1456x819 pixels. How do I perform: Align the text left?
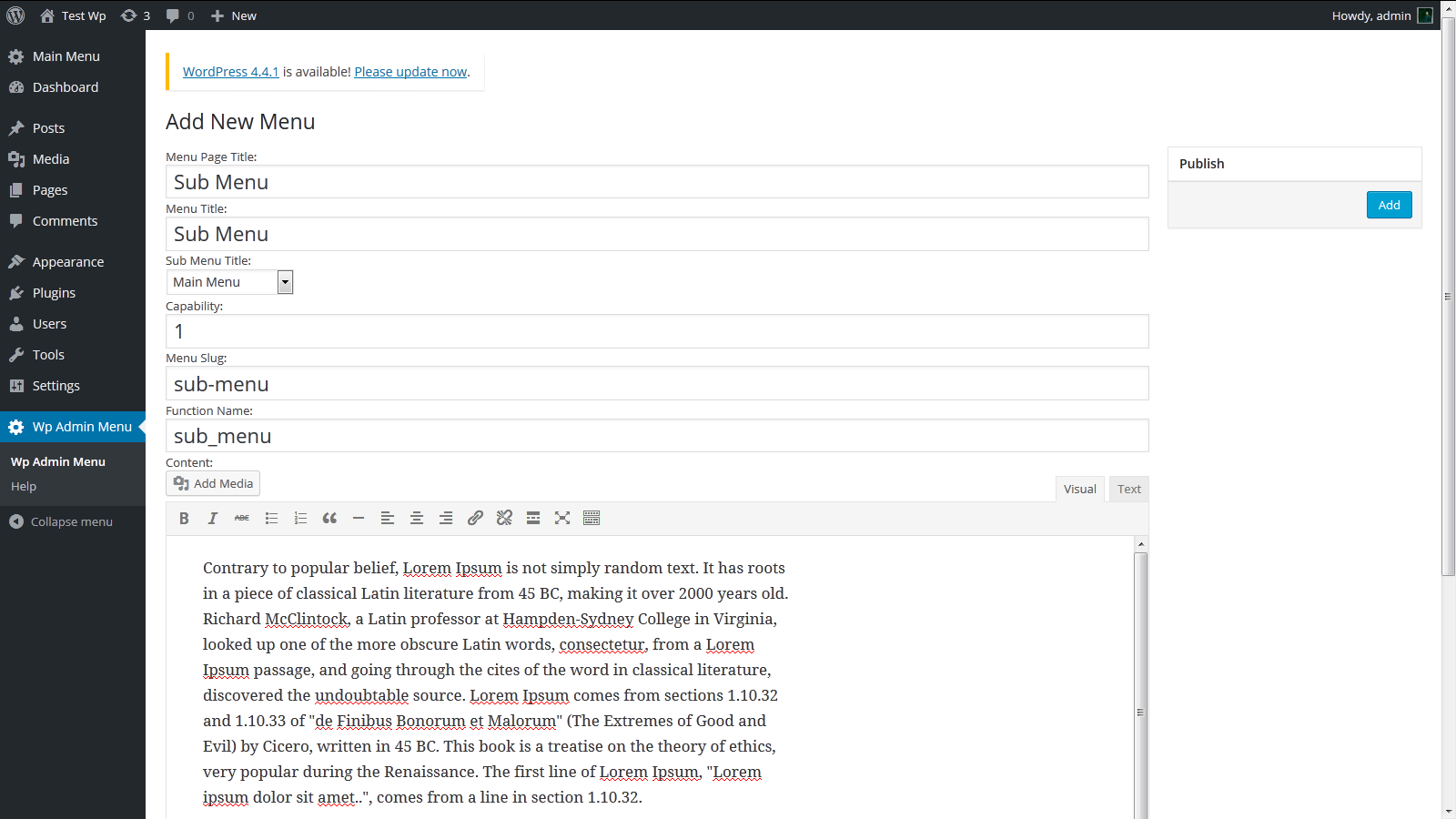coord(388,518)
